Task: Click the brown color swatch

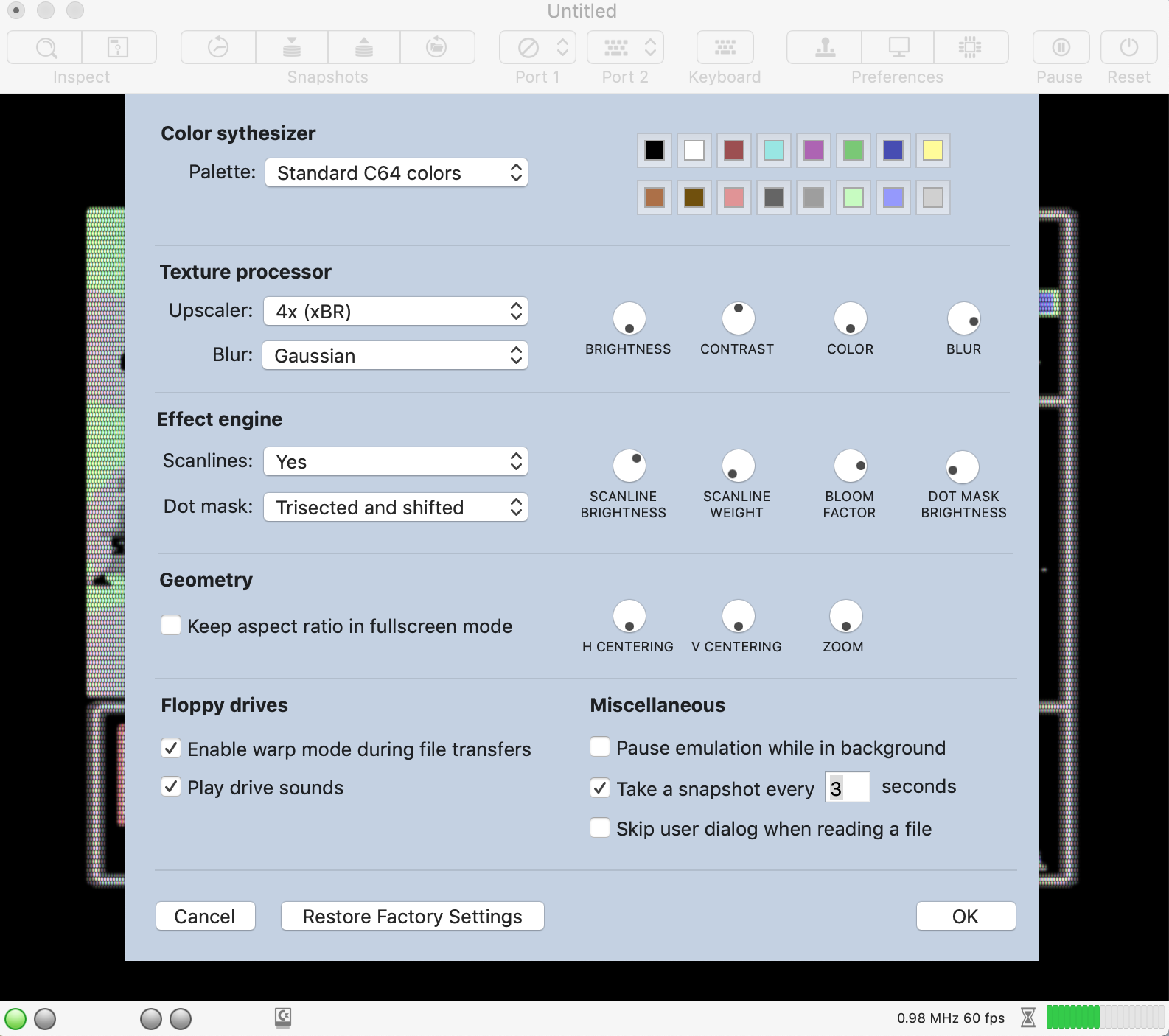Action: pyautogui.click(x=694, y=197)
